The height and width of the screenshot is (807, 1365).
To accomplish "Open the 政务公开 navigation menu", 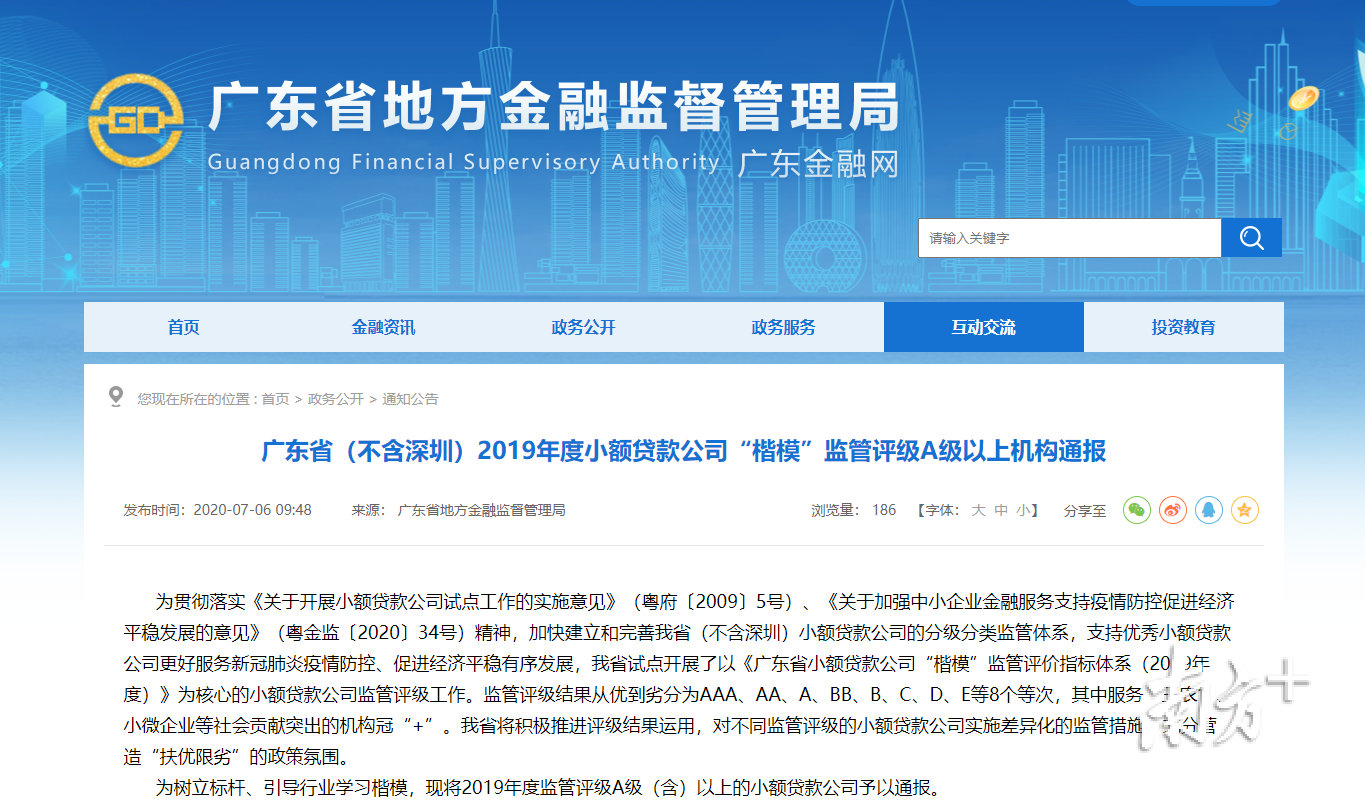I will [582, 327].
